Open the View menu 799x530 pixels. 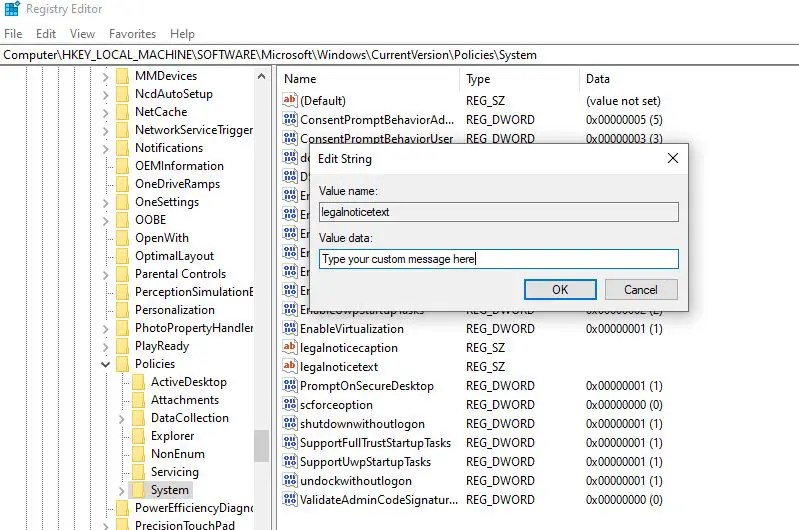[x=83, y=34]
